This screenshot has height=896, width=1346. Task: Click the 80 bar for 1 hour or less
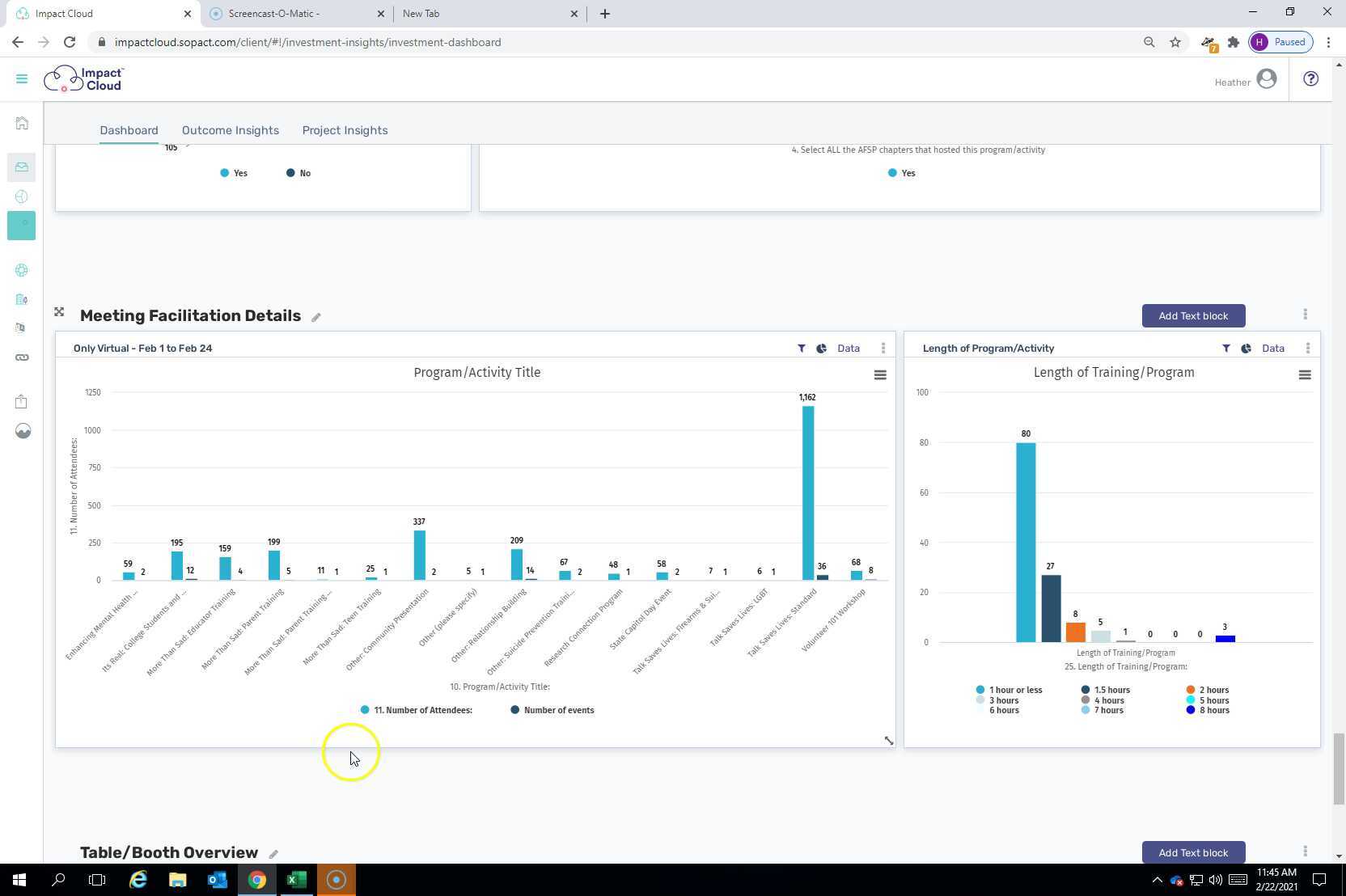tap(1026, 543)
